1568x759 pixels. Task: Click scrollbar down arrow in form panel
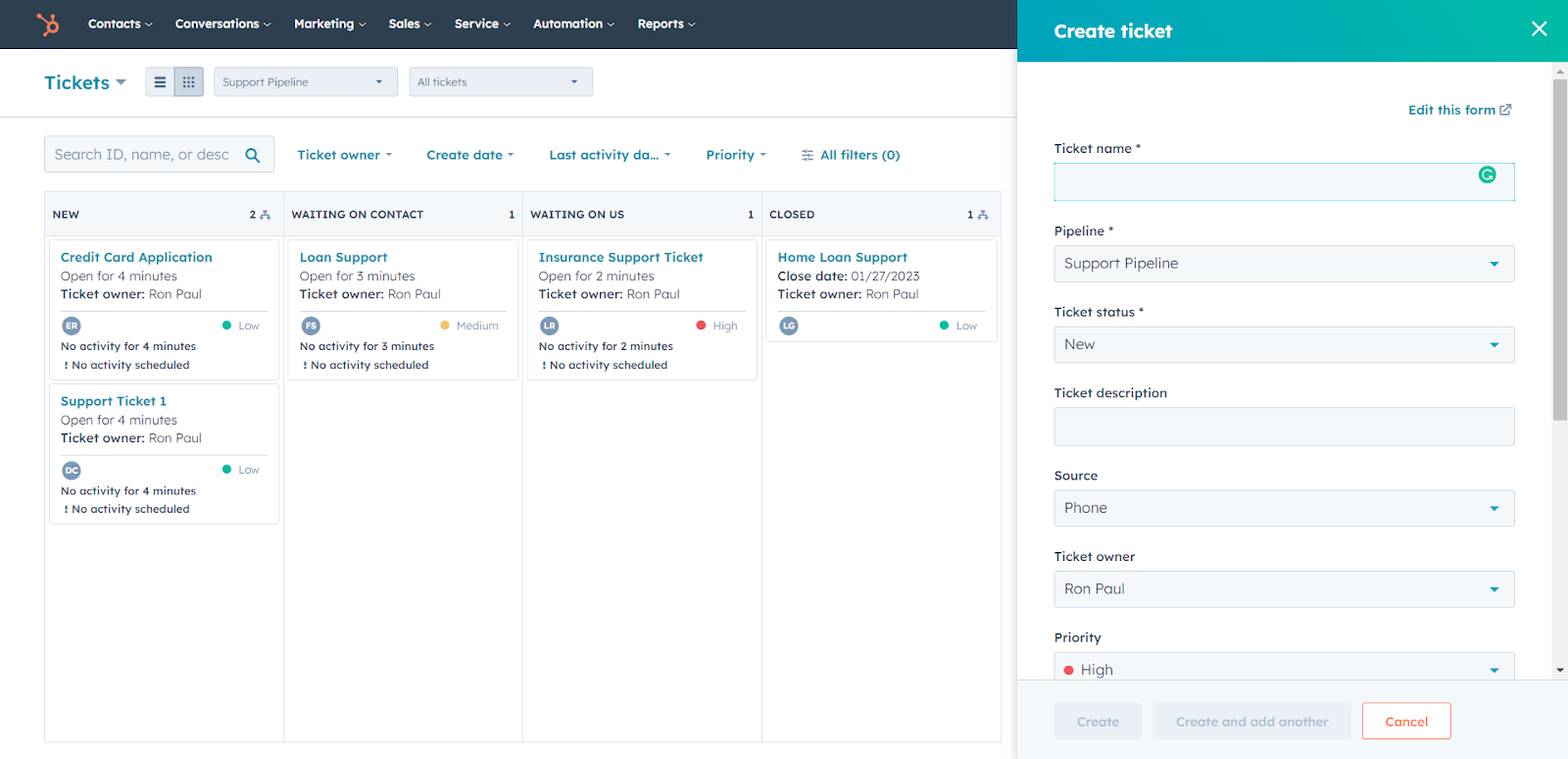(1560, 671)
